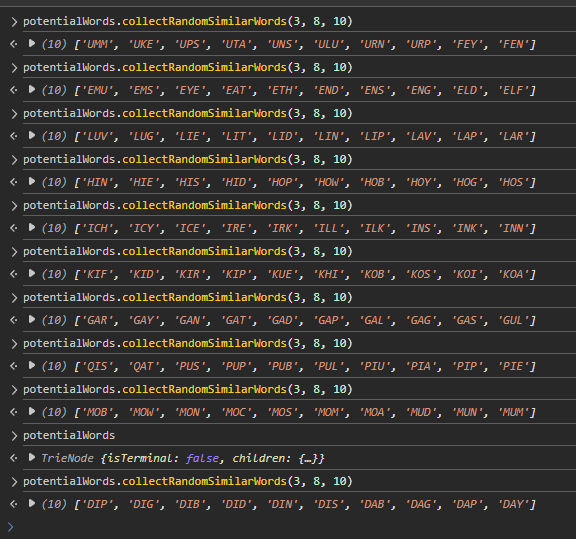This screenshot has width=576, height=539.
Task: Expand the array starting with 'QIS'
Action: pos(32,366)
